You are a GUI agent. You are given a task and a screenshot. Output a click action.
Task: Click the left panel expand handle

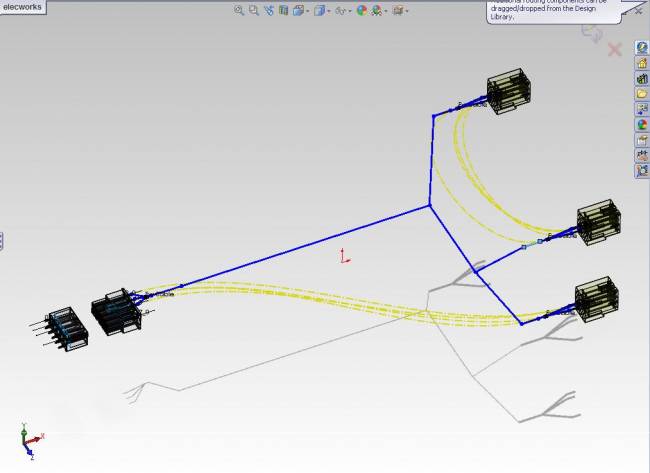point(1,241)
